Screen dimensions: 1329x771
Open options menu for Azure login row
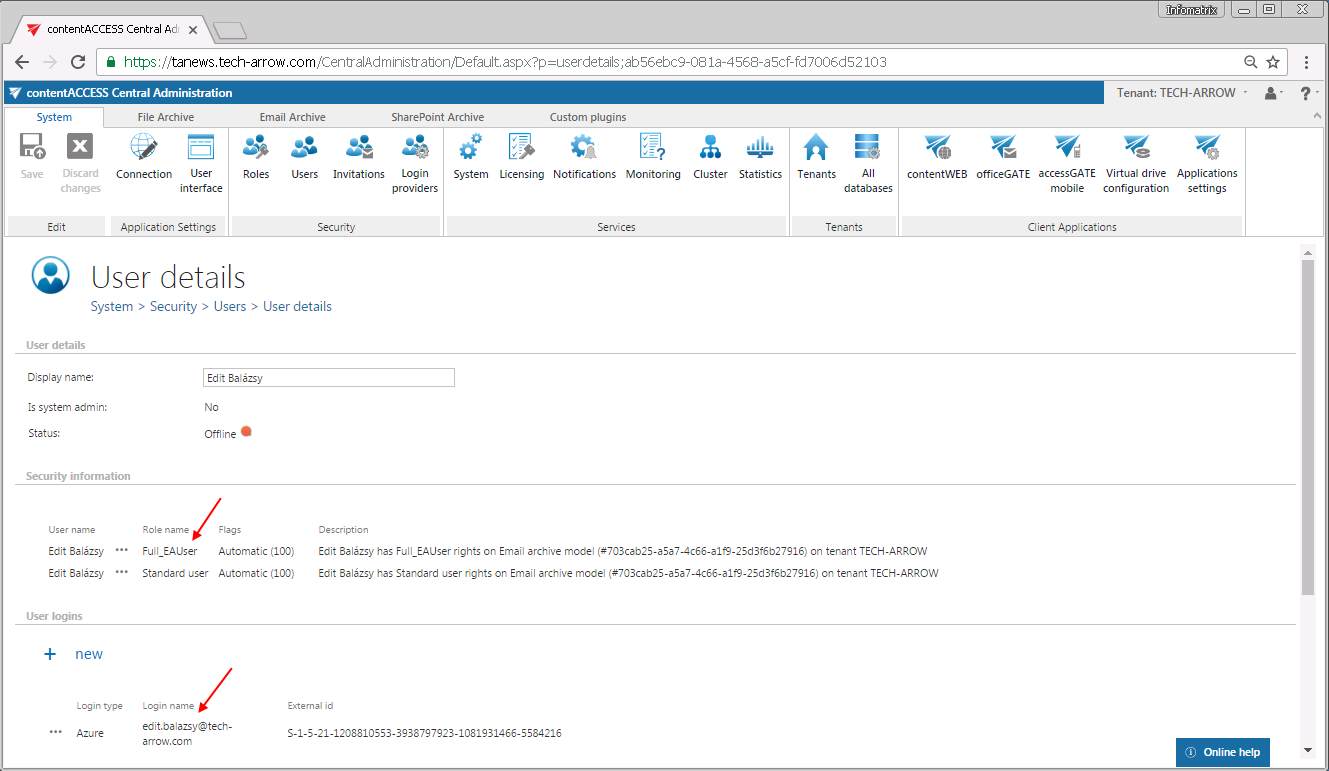coord(56,733)
